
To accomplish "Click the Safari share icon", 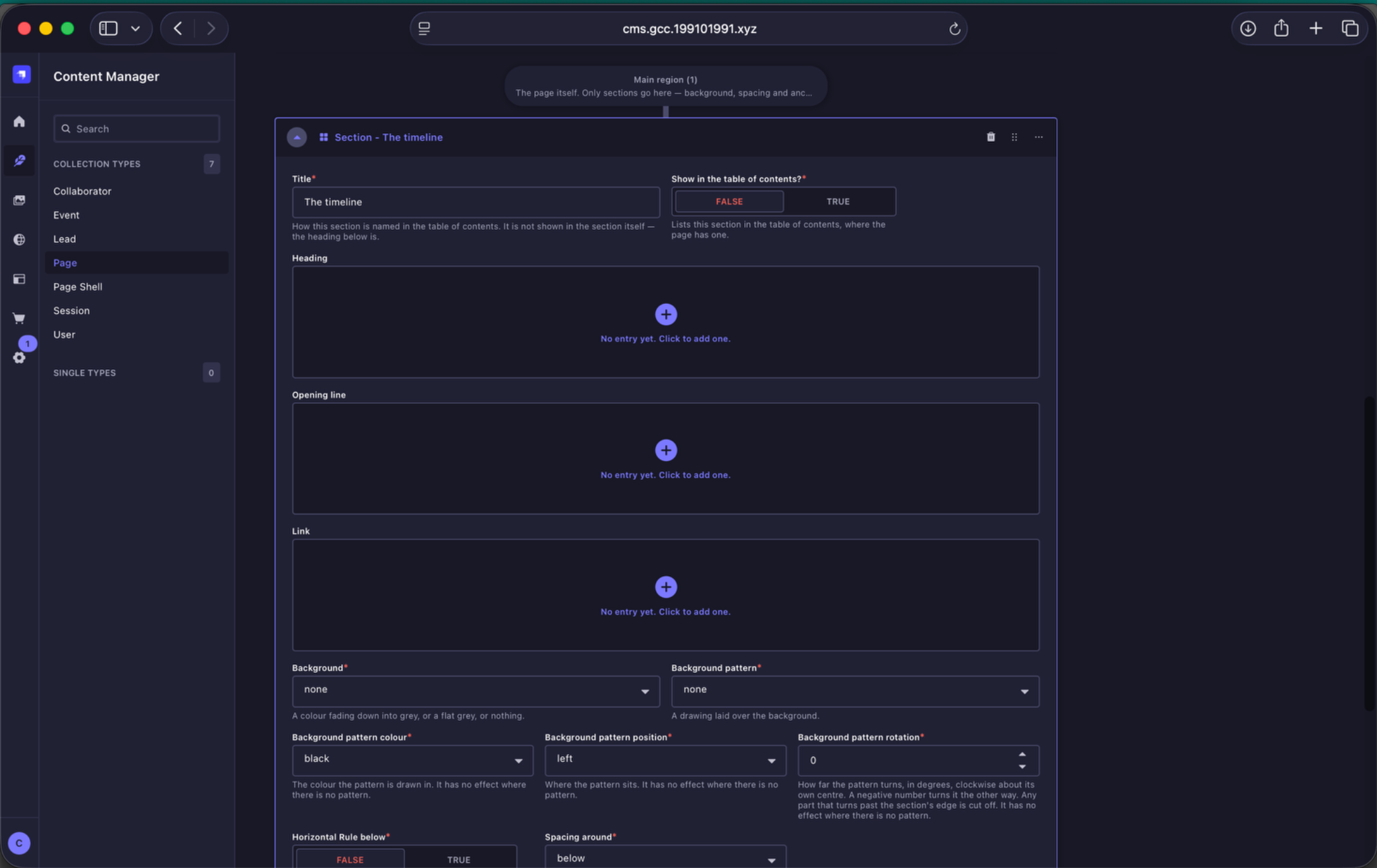I will click(x=1281, y=28).
